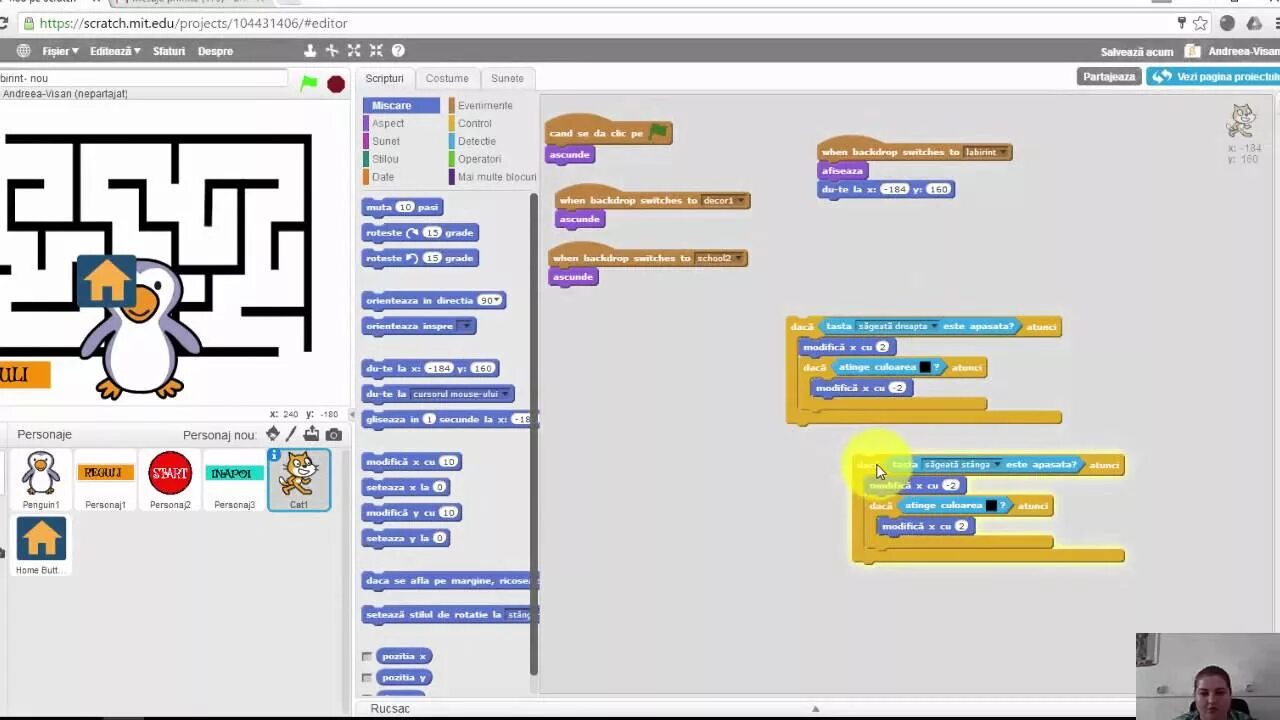The height and width of the screenshot is (720, 1280).
Task: Click black color swatch in săgeată stânga script
Action: [x=991, y=505]
